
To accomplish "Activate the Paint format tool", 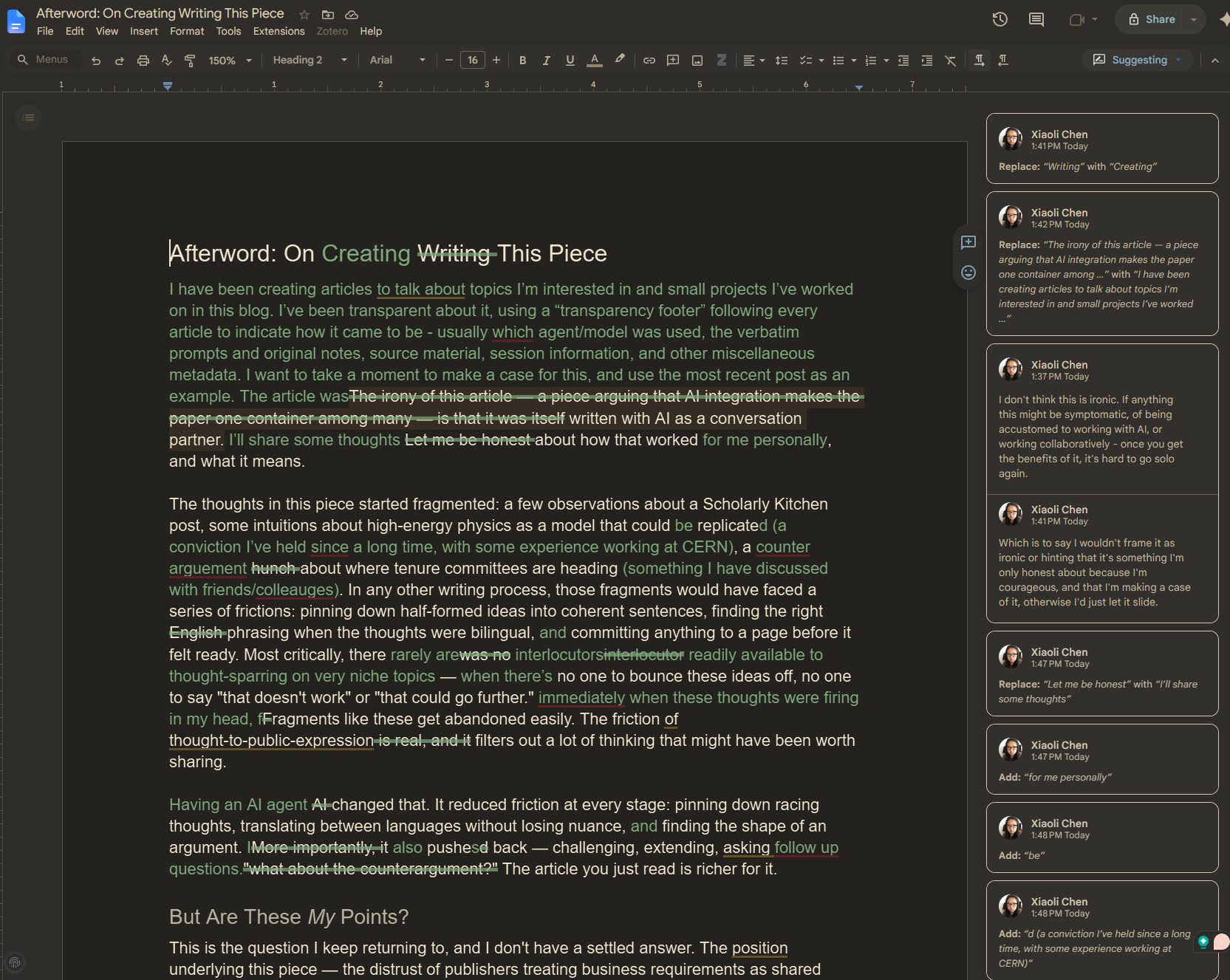I will [190, 61].
